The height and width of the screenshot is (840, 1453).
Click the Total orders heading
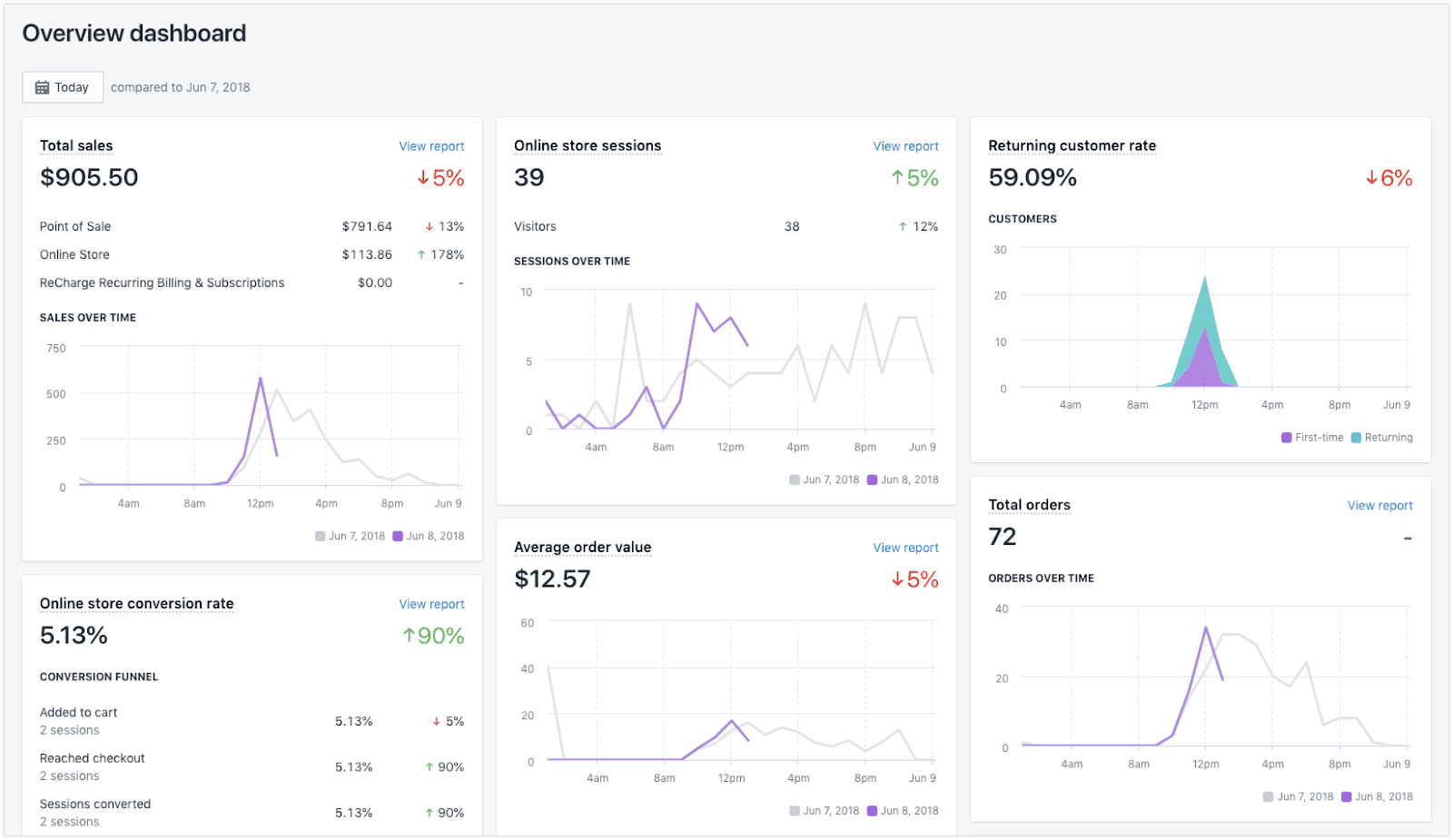(x=1029, y=505)
